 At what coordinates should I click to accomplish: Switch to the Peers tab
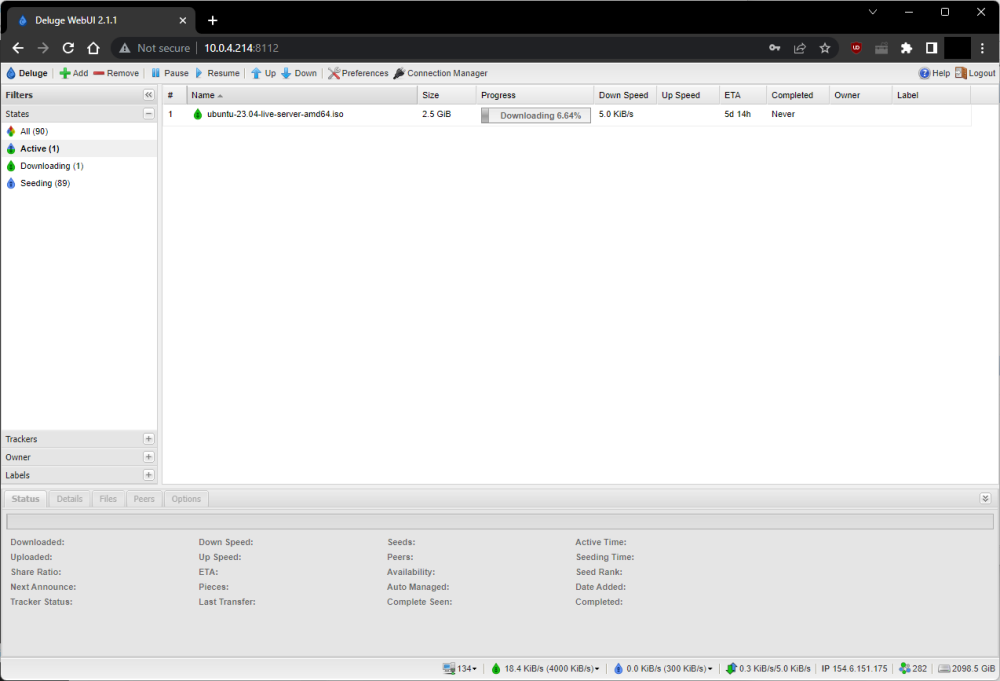click(144, 499)
